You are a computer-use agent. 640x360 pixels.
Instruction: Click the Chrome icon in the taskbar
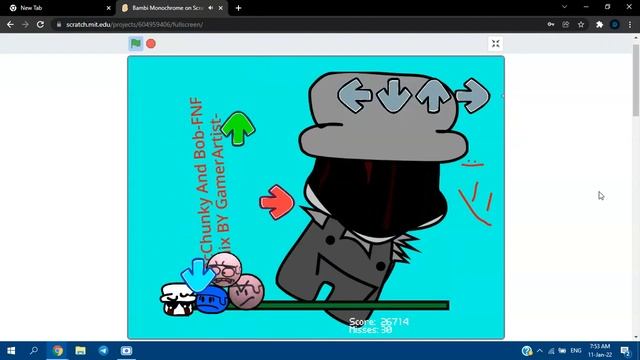[x=58, y=351]
